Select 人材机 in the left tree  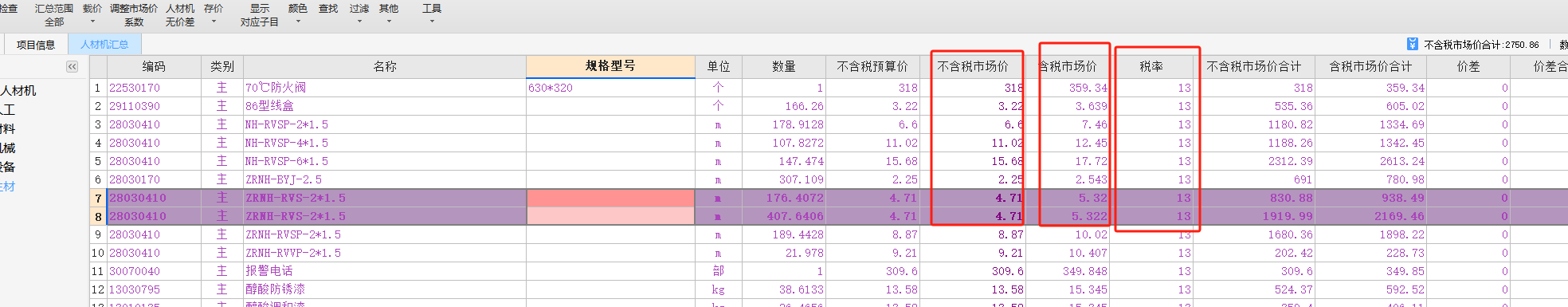(18, 91)
